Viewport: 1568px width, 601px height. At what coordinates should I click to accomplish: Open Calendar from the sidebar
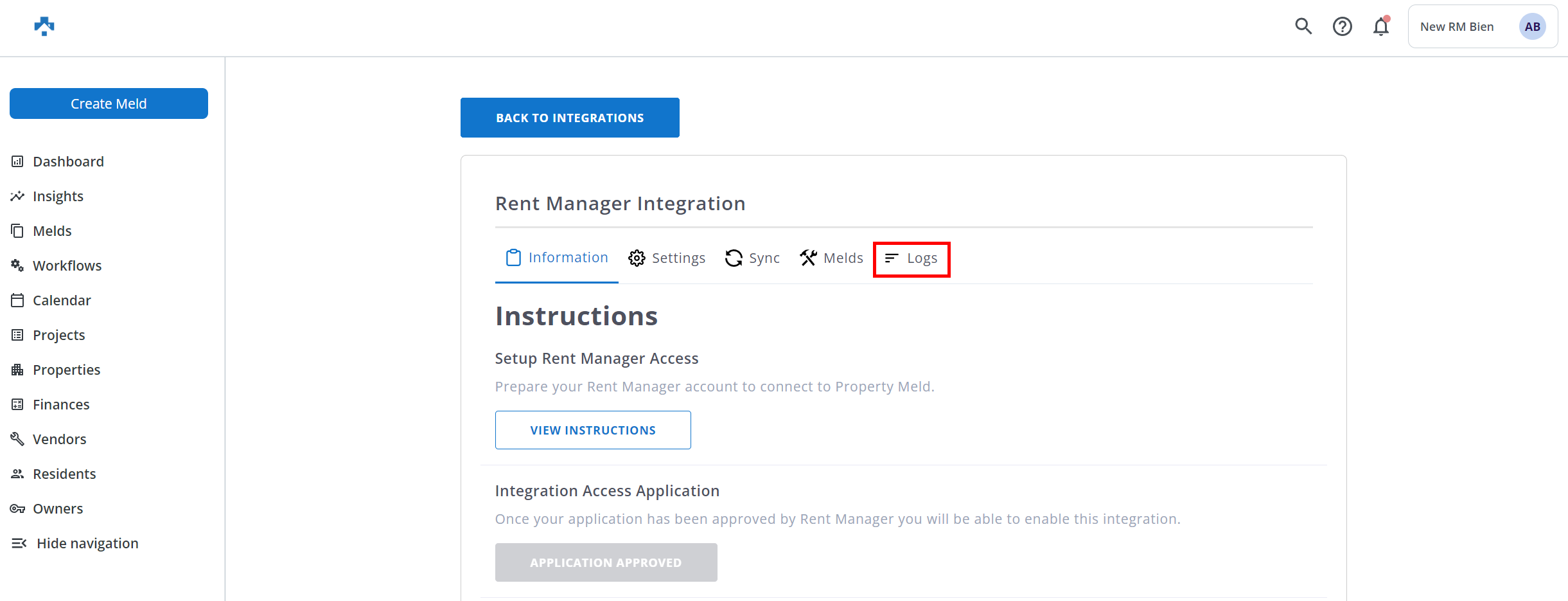[x=62, y=300]
